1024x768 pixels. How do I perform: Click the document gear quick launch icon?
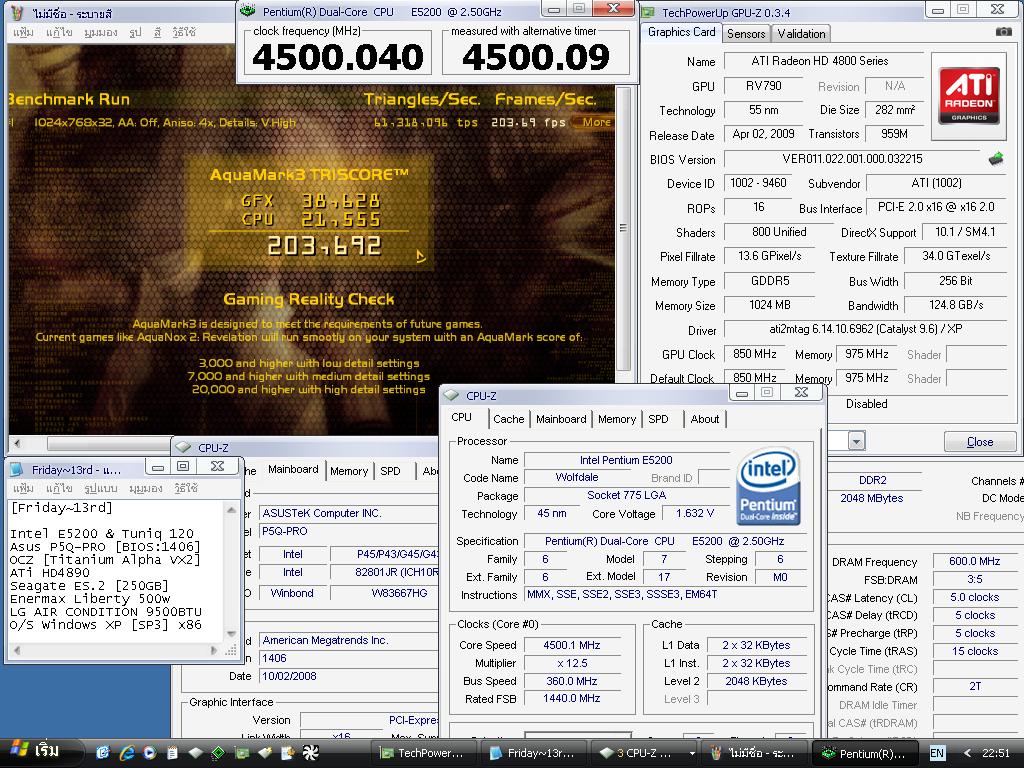(x=287, y=753)
